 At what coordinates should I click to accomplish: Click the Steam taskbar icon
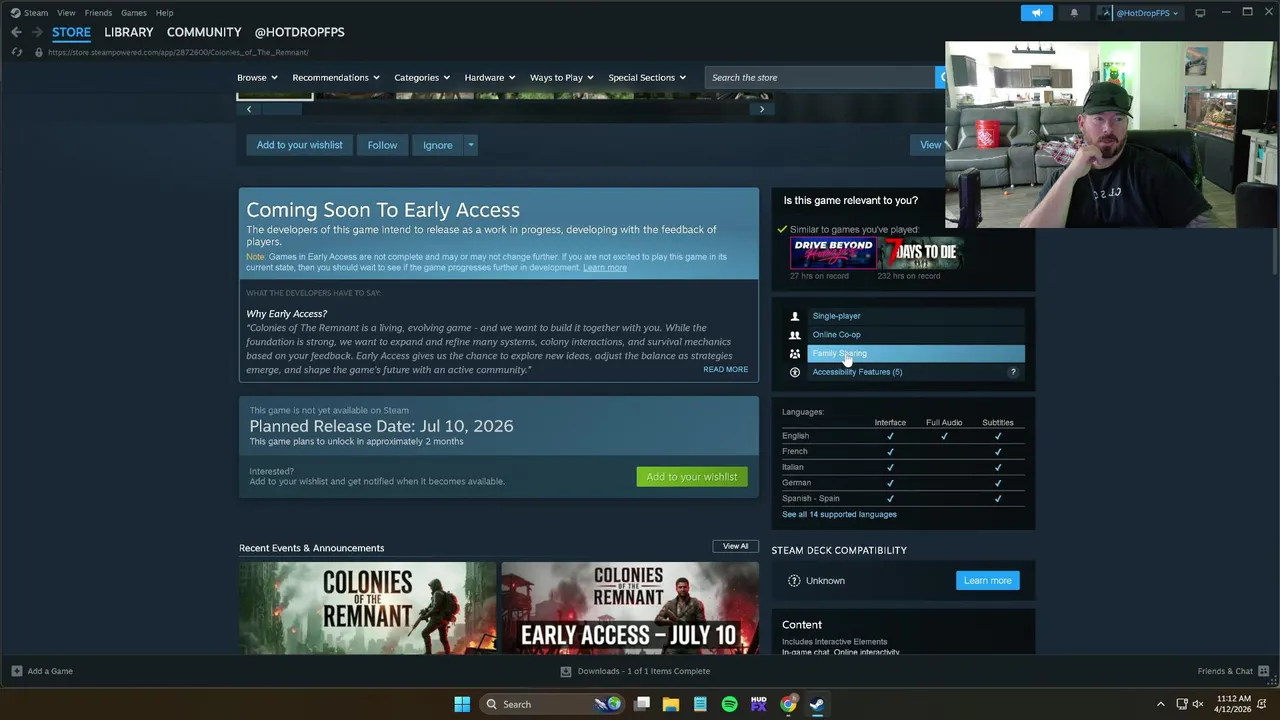pyautogui.click(x=817, y=704)
